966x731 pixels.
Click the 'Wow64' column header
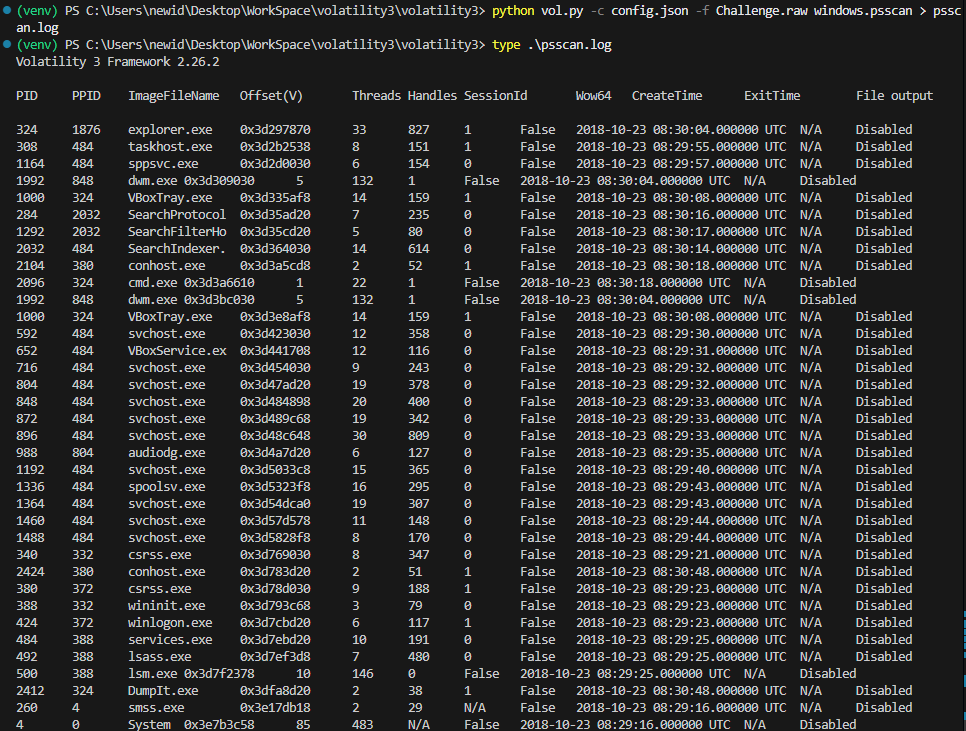tap(593, 95)
